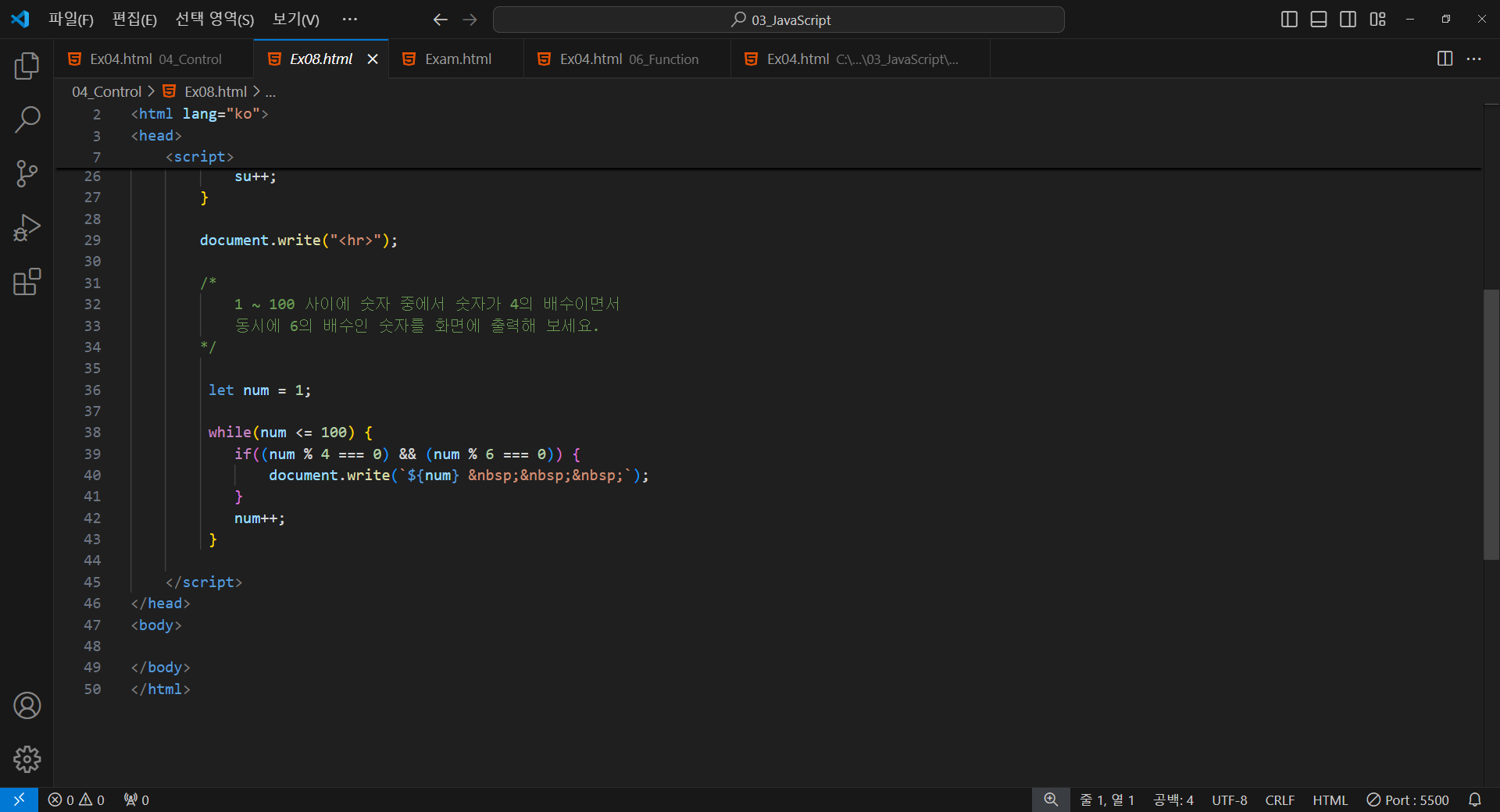
Task: Click the vertical scrollbar thumb
Action: click(x=1491, y=425)
